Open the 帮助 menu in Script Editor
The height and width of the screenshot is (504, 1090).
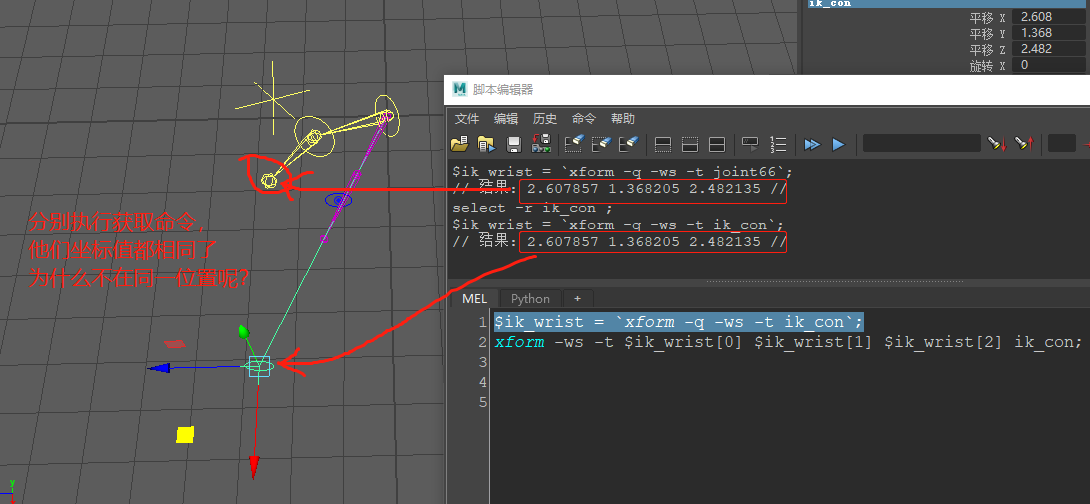point(623,119)
